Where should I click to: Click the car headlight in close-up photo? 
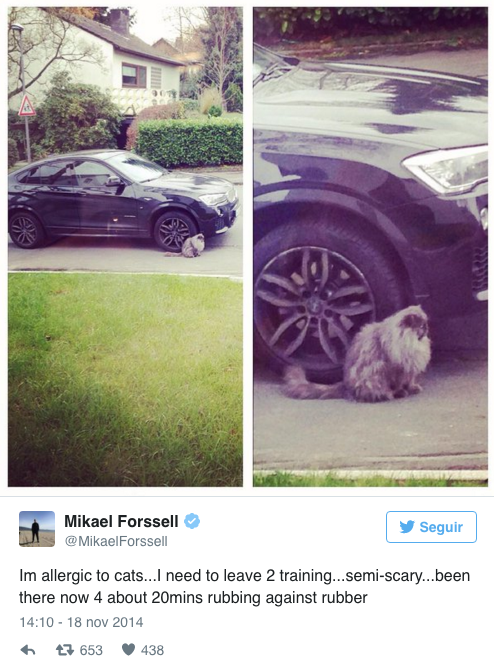coord(448,169)
